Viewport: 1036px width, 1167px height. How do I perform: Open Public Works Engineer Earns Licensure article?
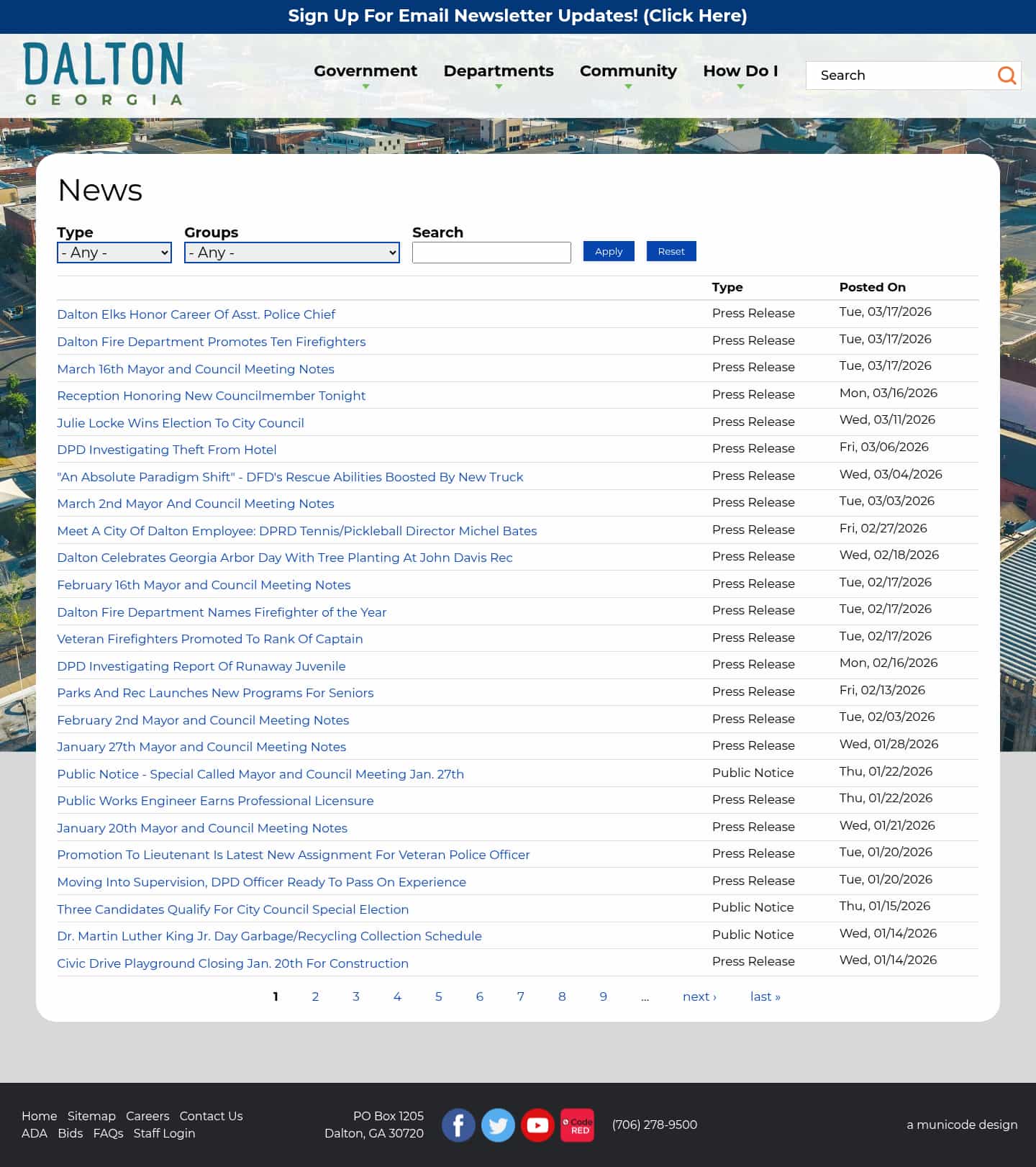(x=215, y=801)
